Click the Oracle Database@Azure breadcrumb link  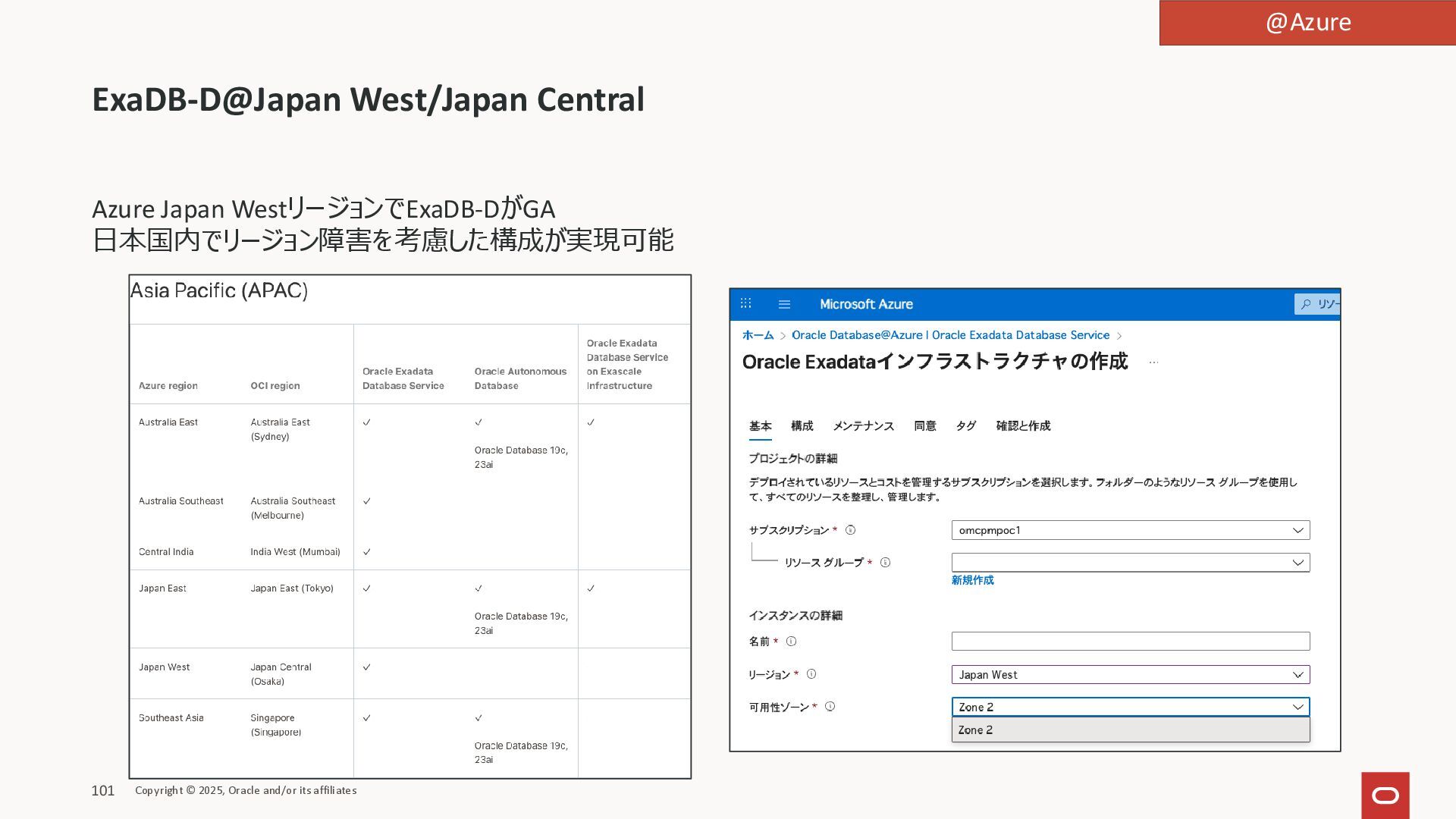coord(950,335)
